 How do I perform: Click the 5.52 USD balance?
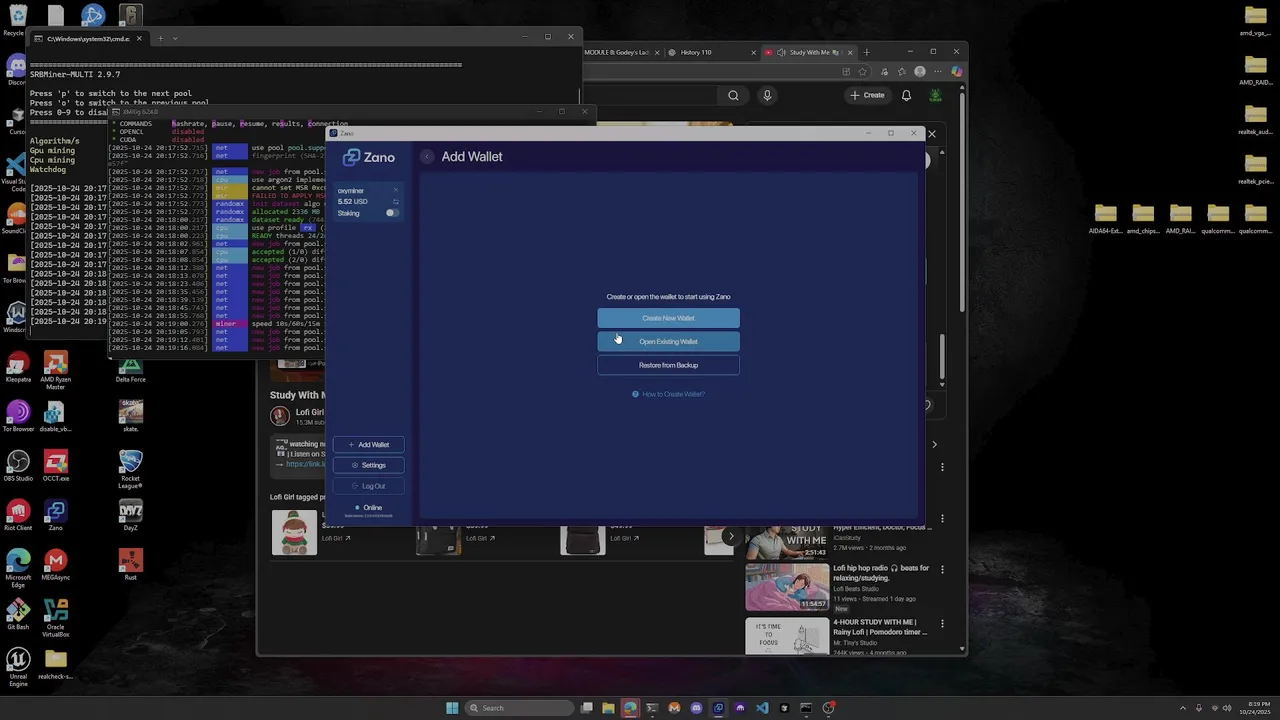[352, 202]
